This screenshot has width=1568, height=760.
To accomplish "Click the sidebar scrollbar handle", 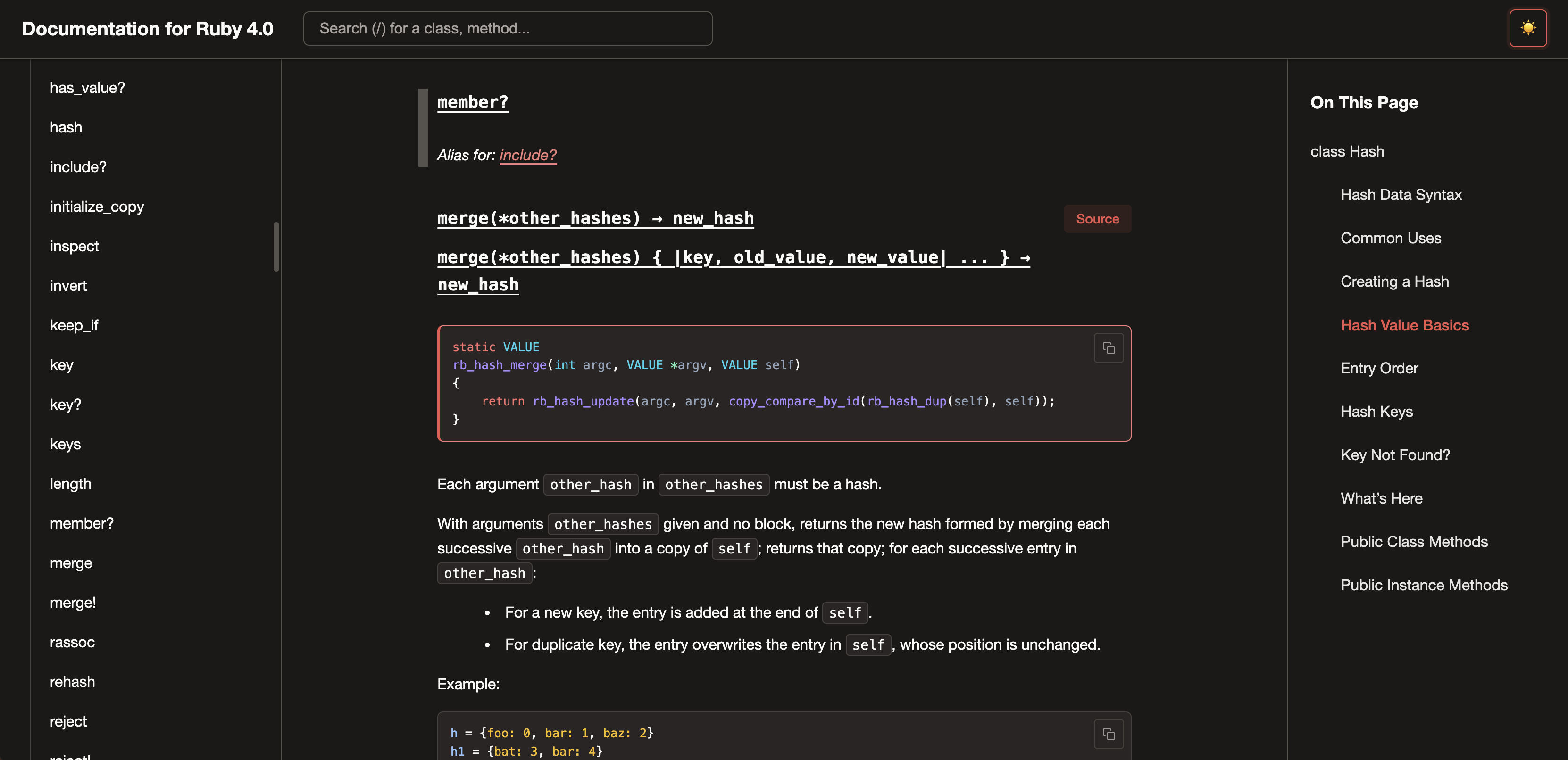I will click(277, 247).
